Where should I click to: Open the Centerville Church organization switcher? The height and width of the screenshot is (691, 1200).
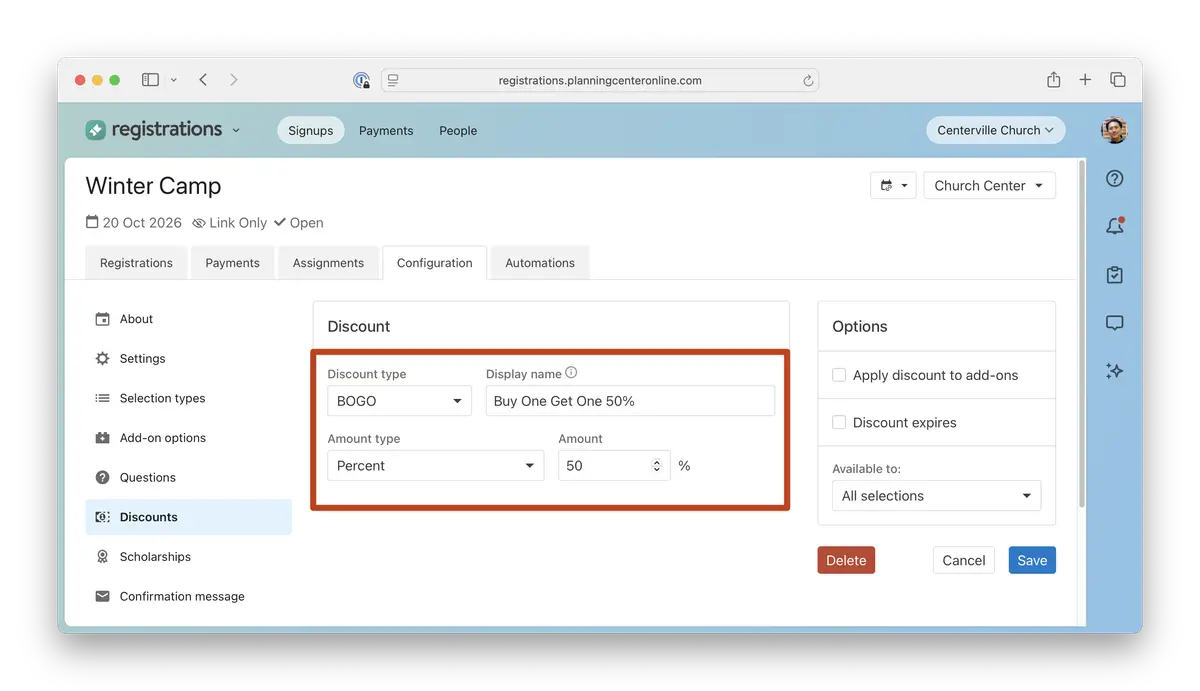click(995, 130)
